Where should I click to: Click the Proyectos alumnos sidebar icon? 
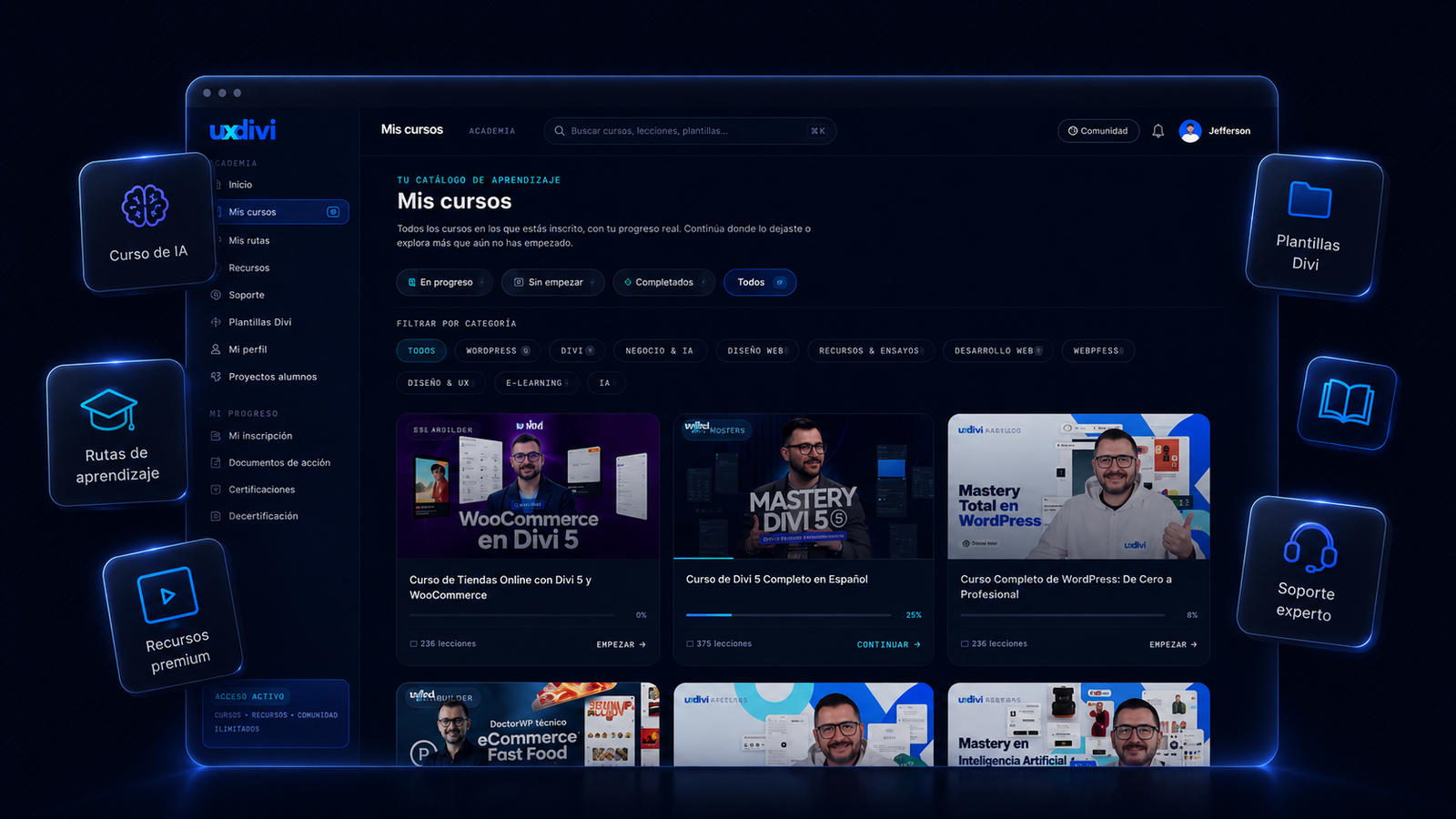tap(216, 377)
